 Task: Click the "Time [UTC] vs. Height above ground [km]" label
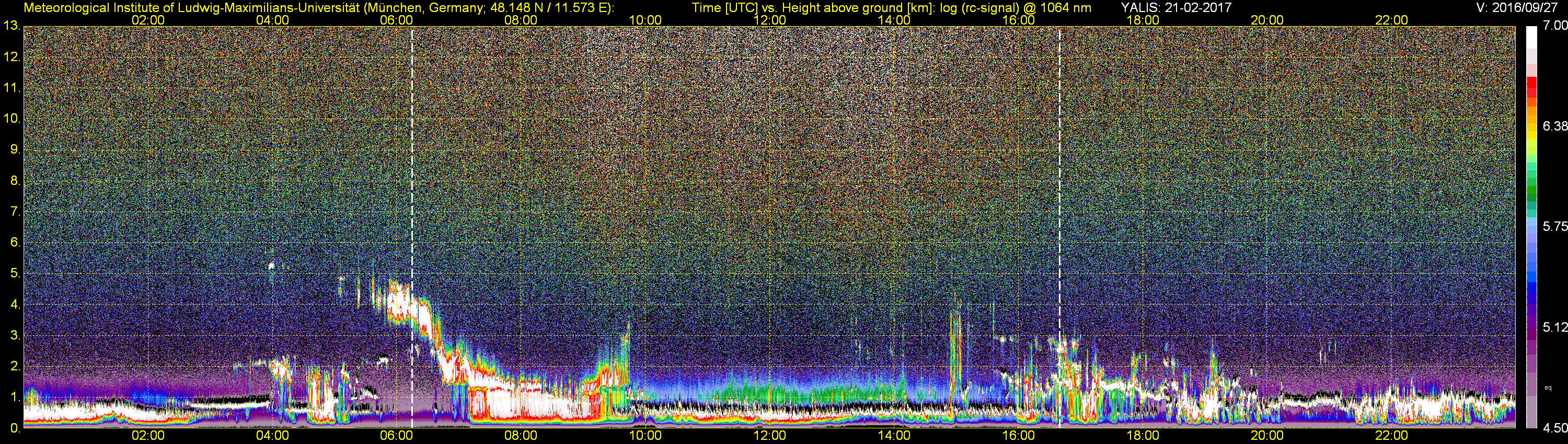click(x=813, y=7)
